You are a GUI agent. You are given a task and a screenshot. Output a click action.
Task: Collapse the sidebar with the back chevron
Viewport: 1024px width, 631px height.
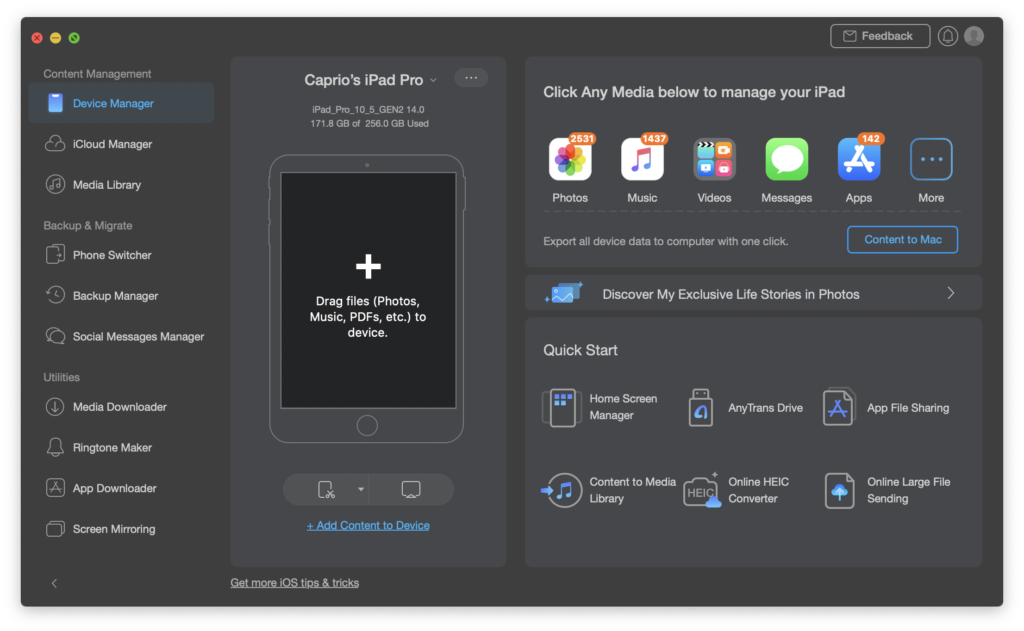[54, 583]
